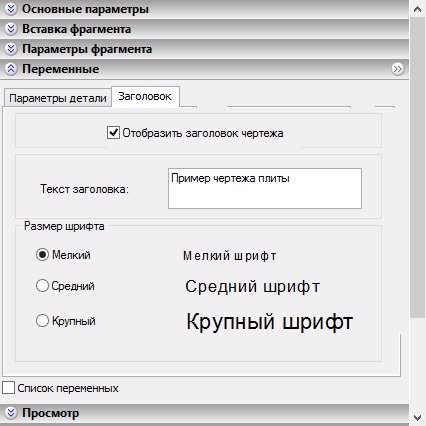Click the Основные параметры header title
Screen dimensions: 426x426
click(x=85, y=9)
